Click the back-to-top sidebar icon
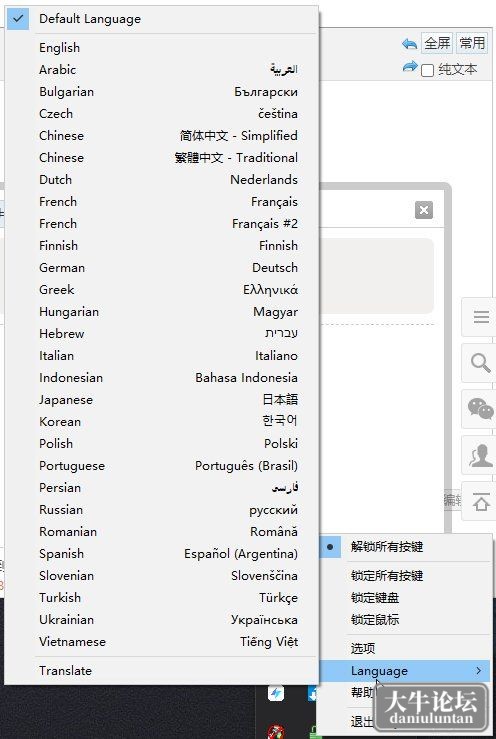This screenshot has width=496, height=739. click(x=481, y=501)
